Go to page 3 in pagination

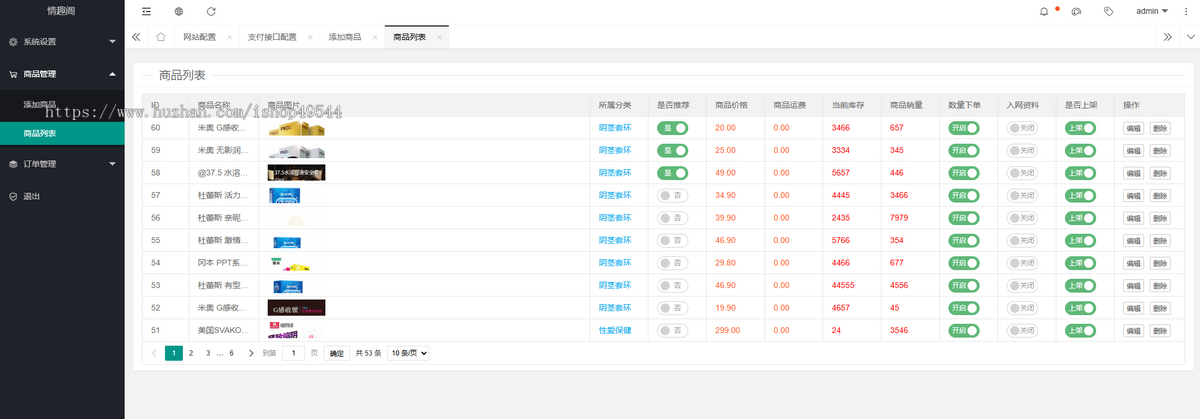coord(208,353)
